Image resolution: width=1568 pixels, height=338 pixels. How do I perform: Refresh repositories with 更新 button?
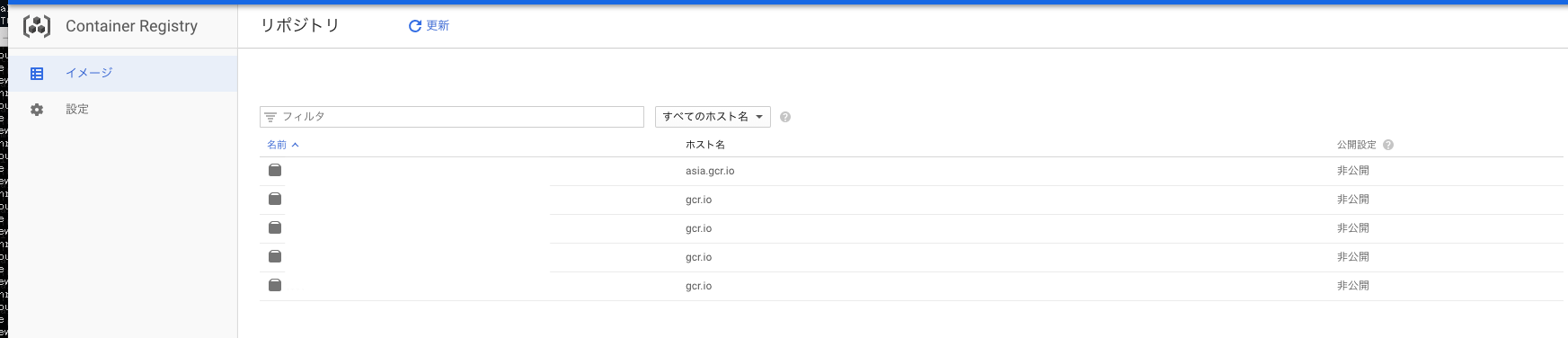point(429,26)
